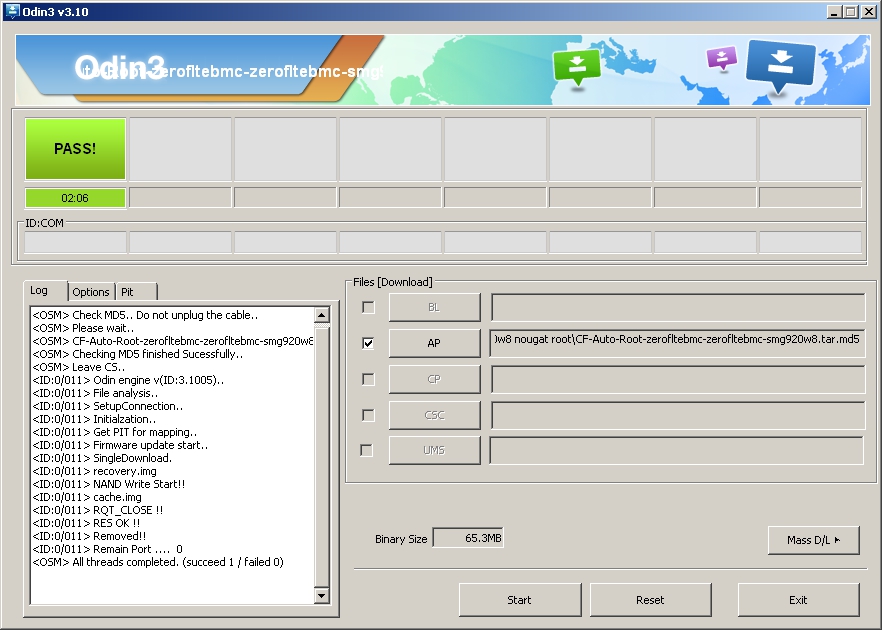Image resolution: width=882 pixels, height=630 pixels.
Task: Select log line 'All threads completed'
Action: 158,562
